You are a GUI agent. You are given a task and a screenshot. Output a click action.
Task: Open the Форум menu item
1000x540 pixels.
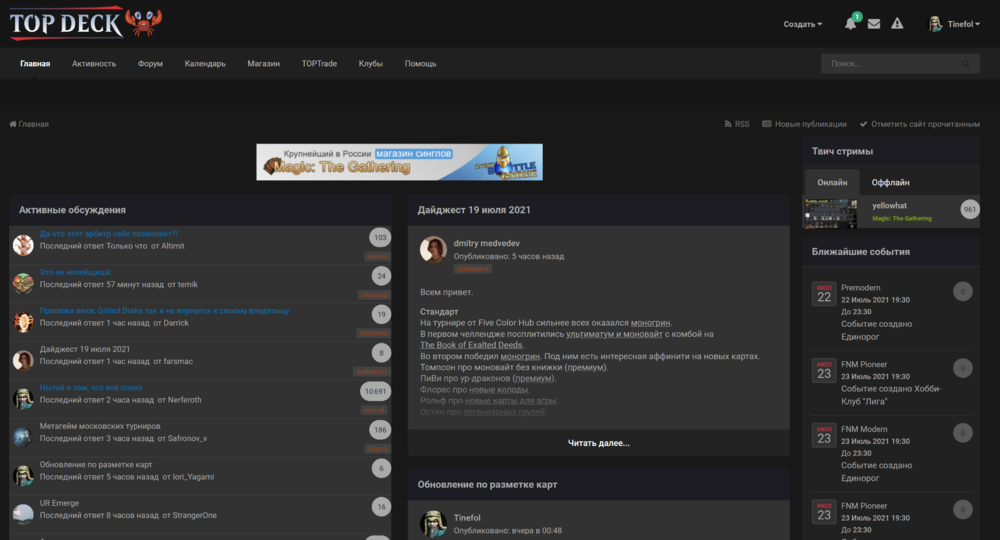(x=150, y=64)
